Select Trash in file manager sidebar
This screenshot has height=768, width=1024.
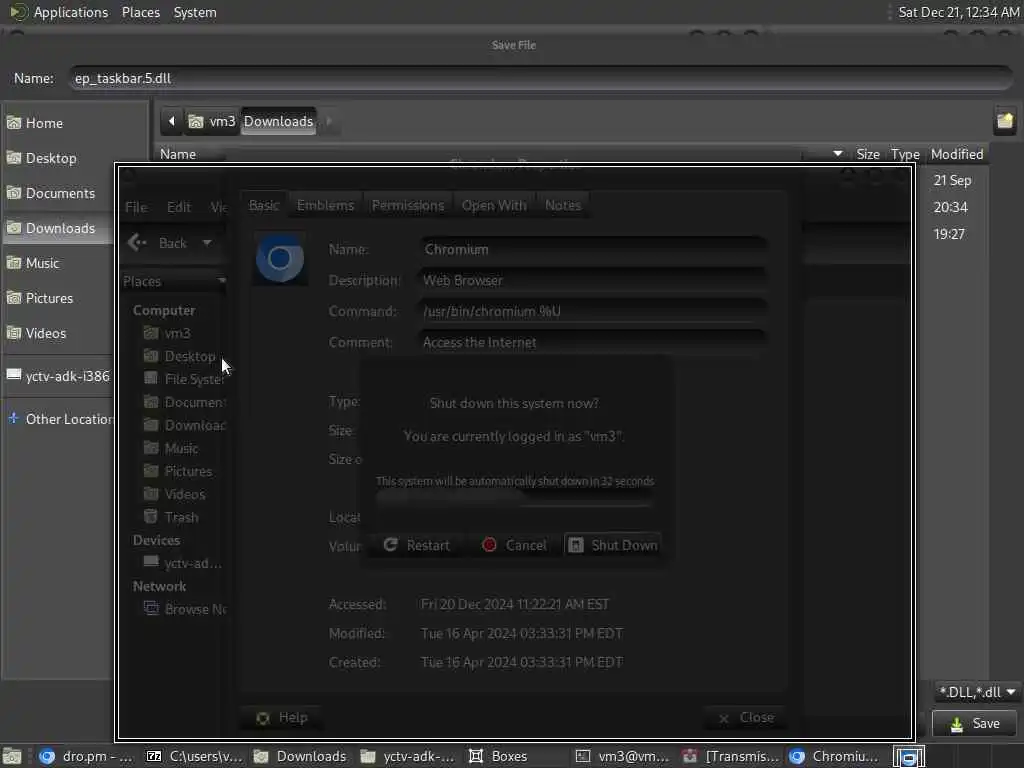click(171, 517)
